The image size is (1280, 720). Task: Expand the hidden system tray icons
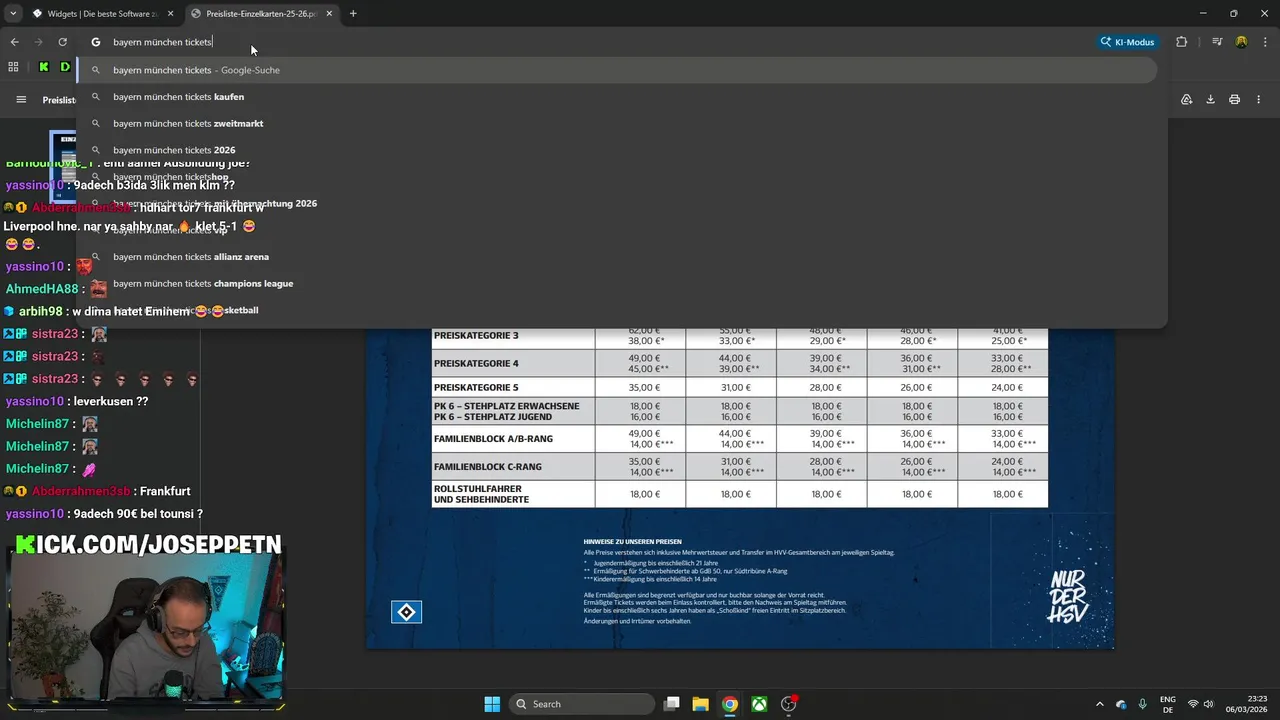coord(1100,704)
